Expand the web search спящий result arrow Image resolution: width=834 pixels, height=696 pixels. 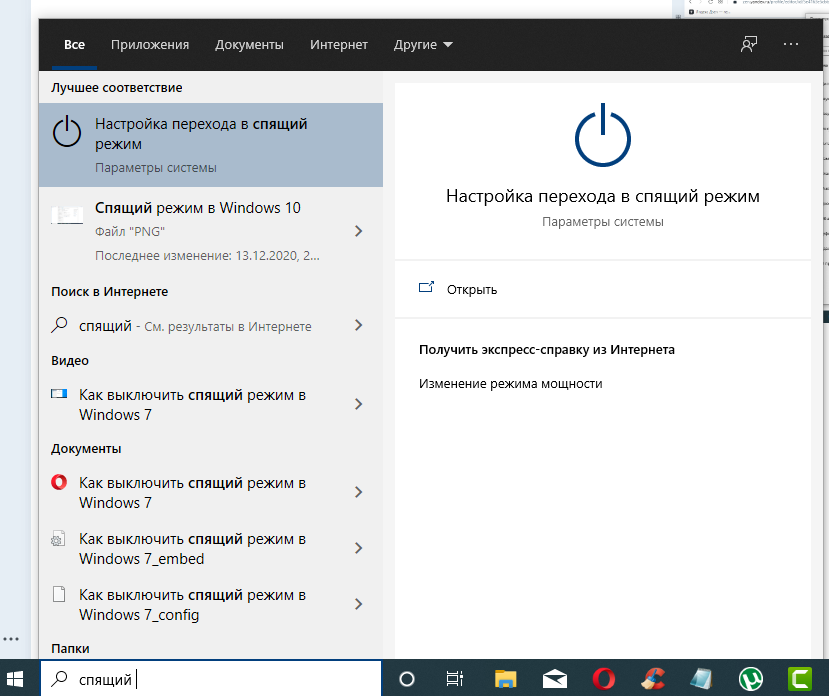[x=358, y=325]
